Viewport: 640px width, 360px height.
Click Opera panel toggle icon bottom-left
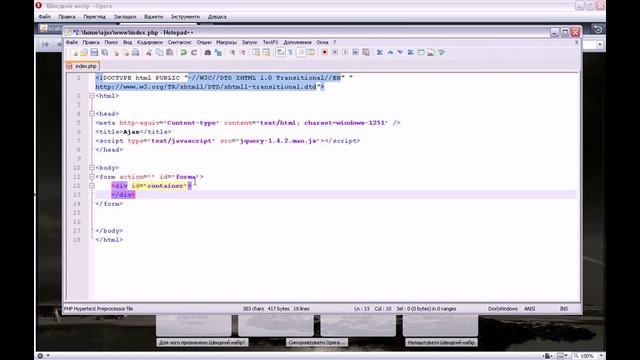point(40,356)
